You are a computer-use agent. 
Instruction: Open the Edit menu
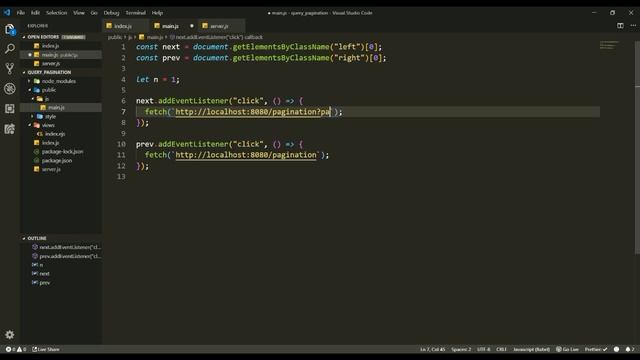coord(36,13)
